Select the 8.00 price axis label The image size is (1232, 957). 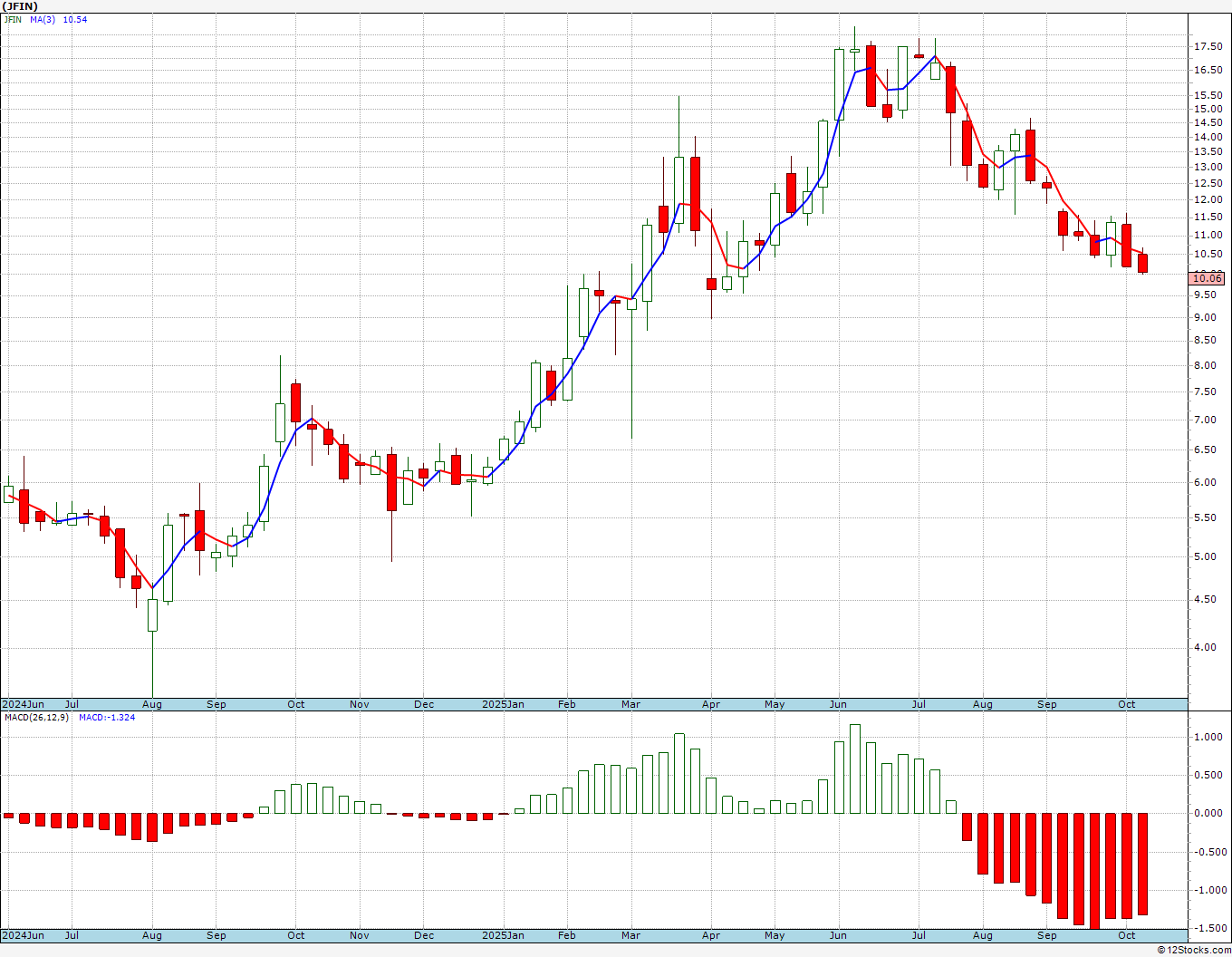click(1205, 365)
